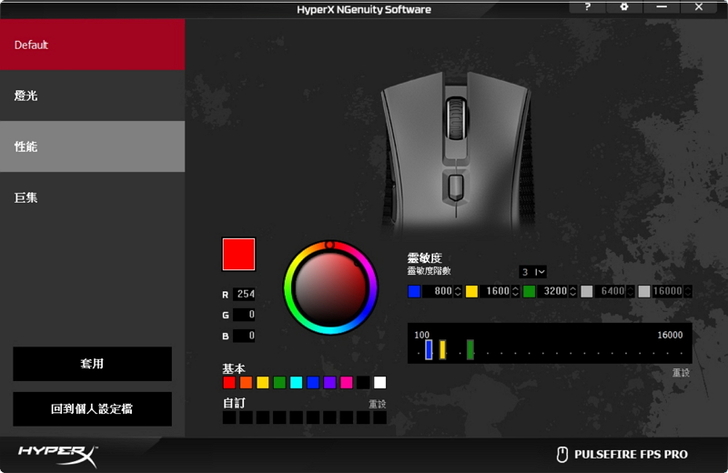Click the 800 DPI value field
The image size is (728, 473).
(438, 291)
